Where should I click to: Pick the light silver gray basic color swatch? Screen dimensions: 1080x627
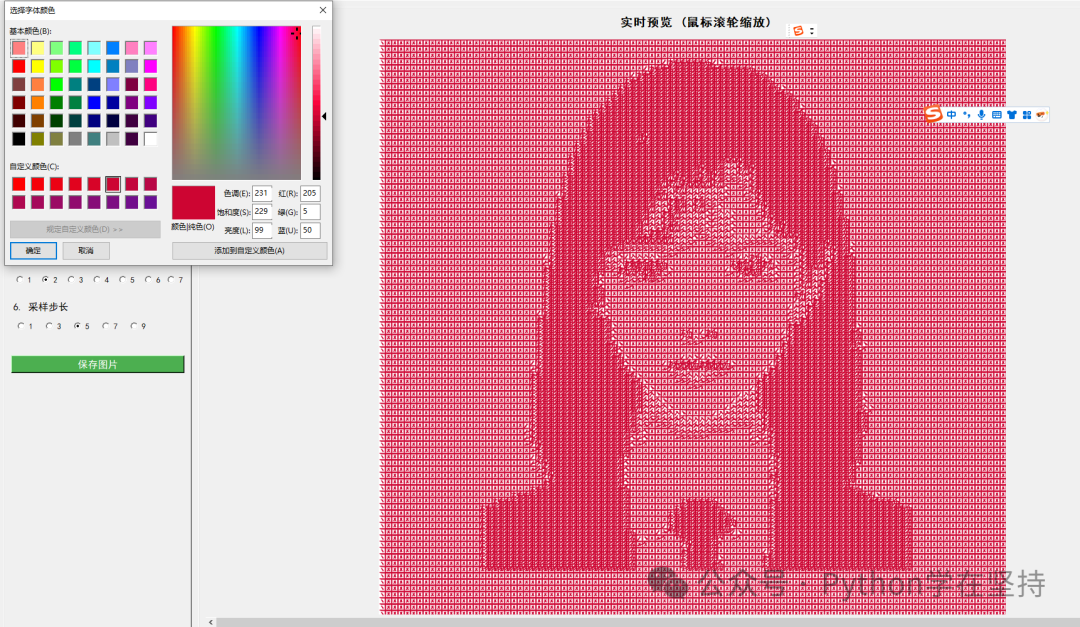pyautogui.click(x=112, y=138)
